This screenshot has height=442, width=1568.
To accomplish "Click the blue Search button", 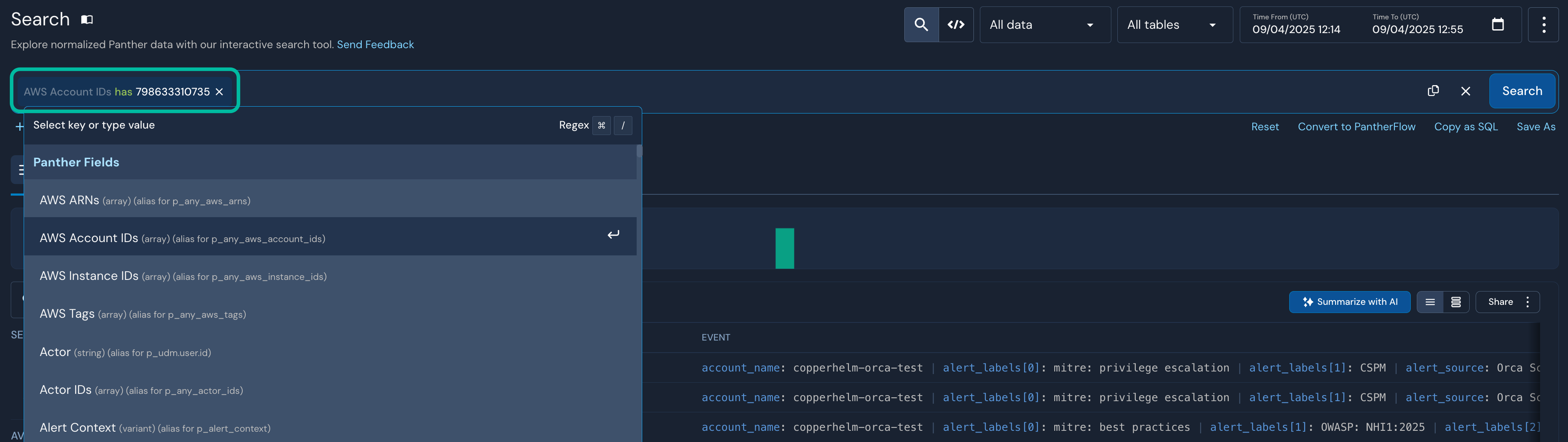I will point(1522,91).
